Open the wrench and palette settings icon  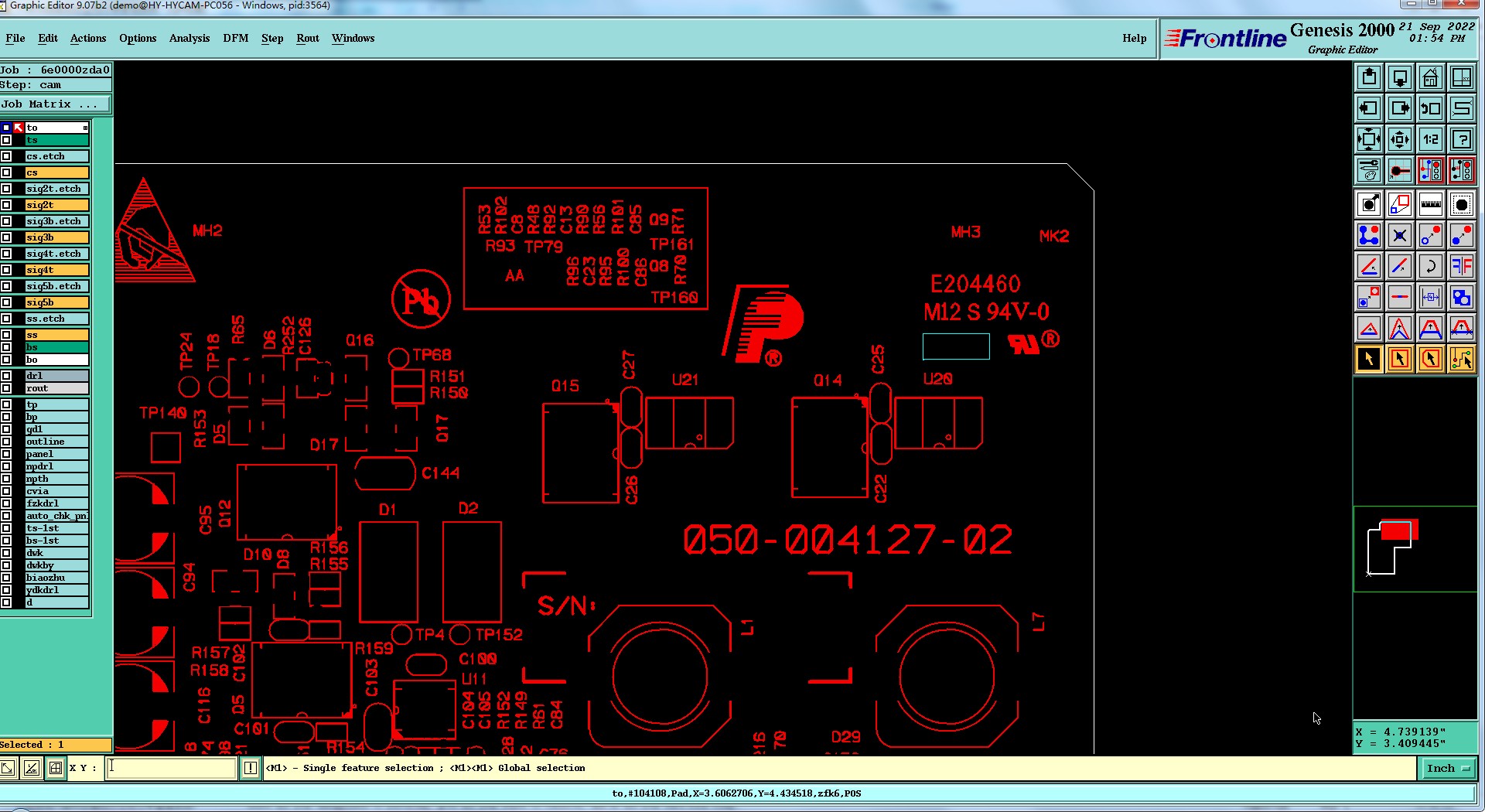pyautogui.click(x=1369, y=170)
